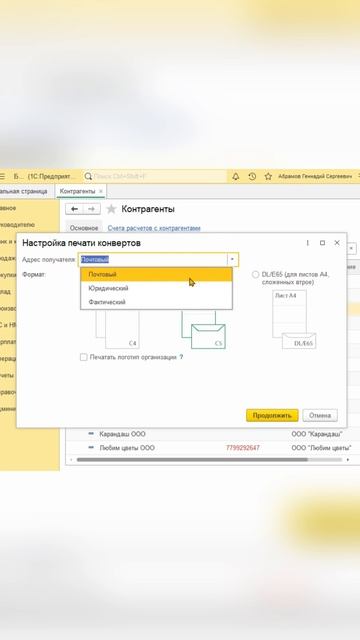The width and height of the screenshot is (360, 640).
Task: Click the search magnifier icon
Action: tap(88, 176)
